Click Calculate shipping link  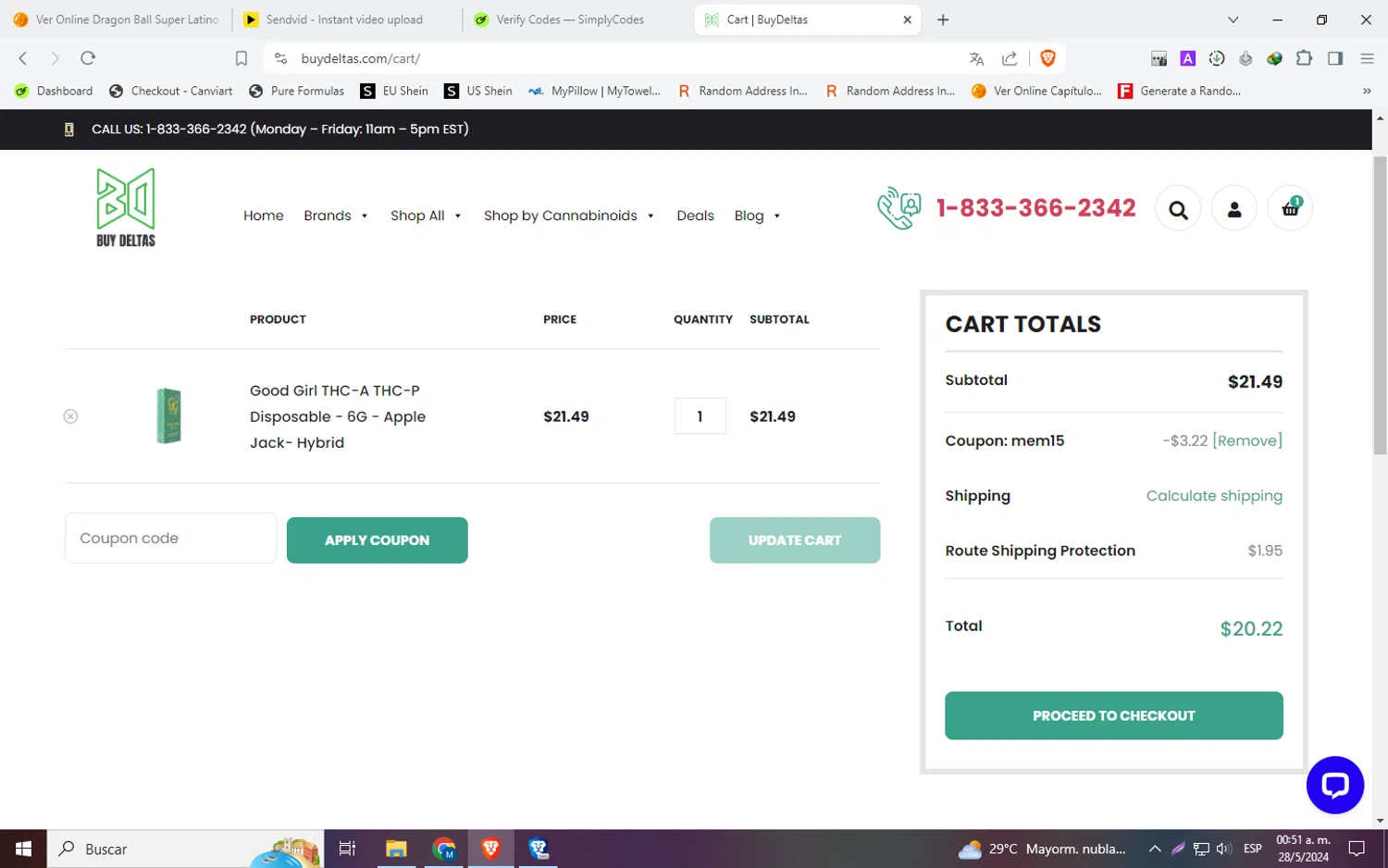coord(1214,496)
